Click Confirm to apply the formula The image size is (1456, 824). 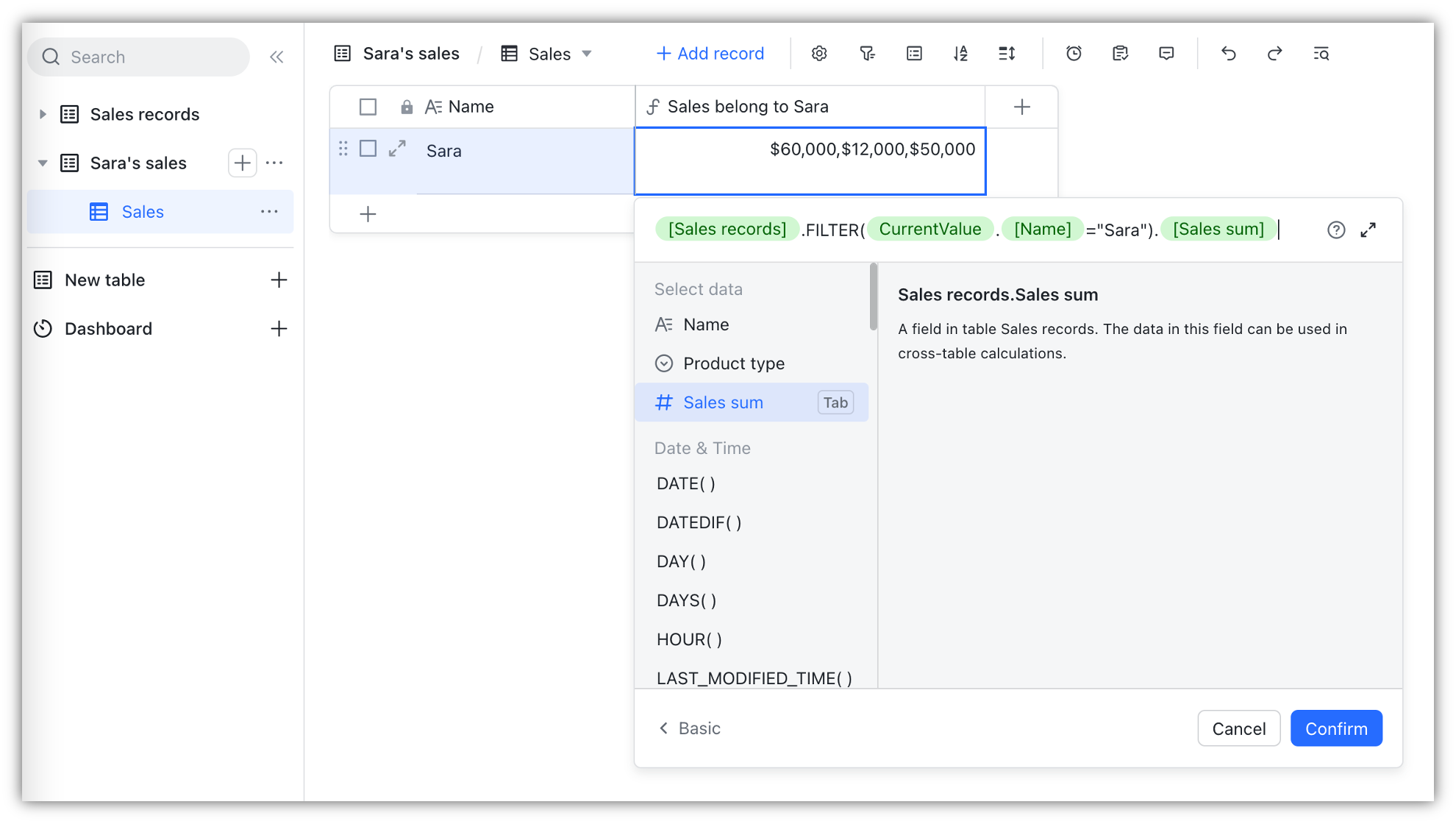coord(1336,728)
